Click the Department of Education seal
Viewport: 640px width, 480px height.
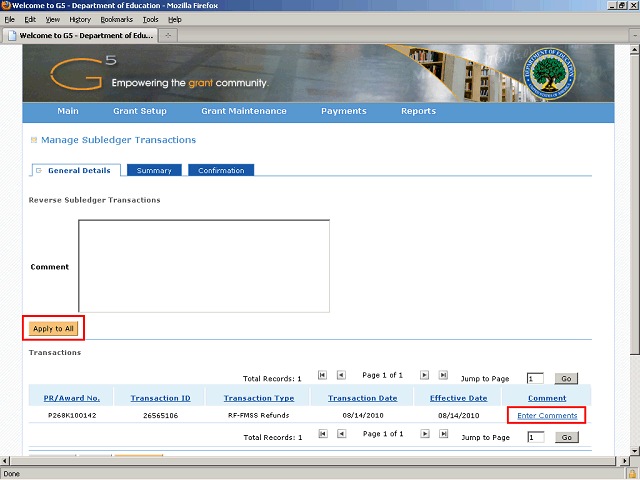(x=549, y=74)
